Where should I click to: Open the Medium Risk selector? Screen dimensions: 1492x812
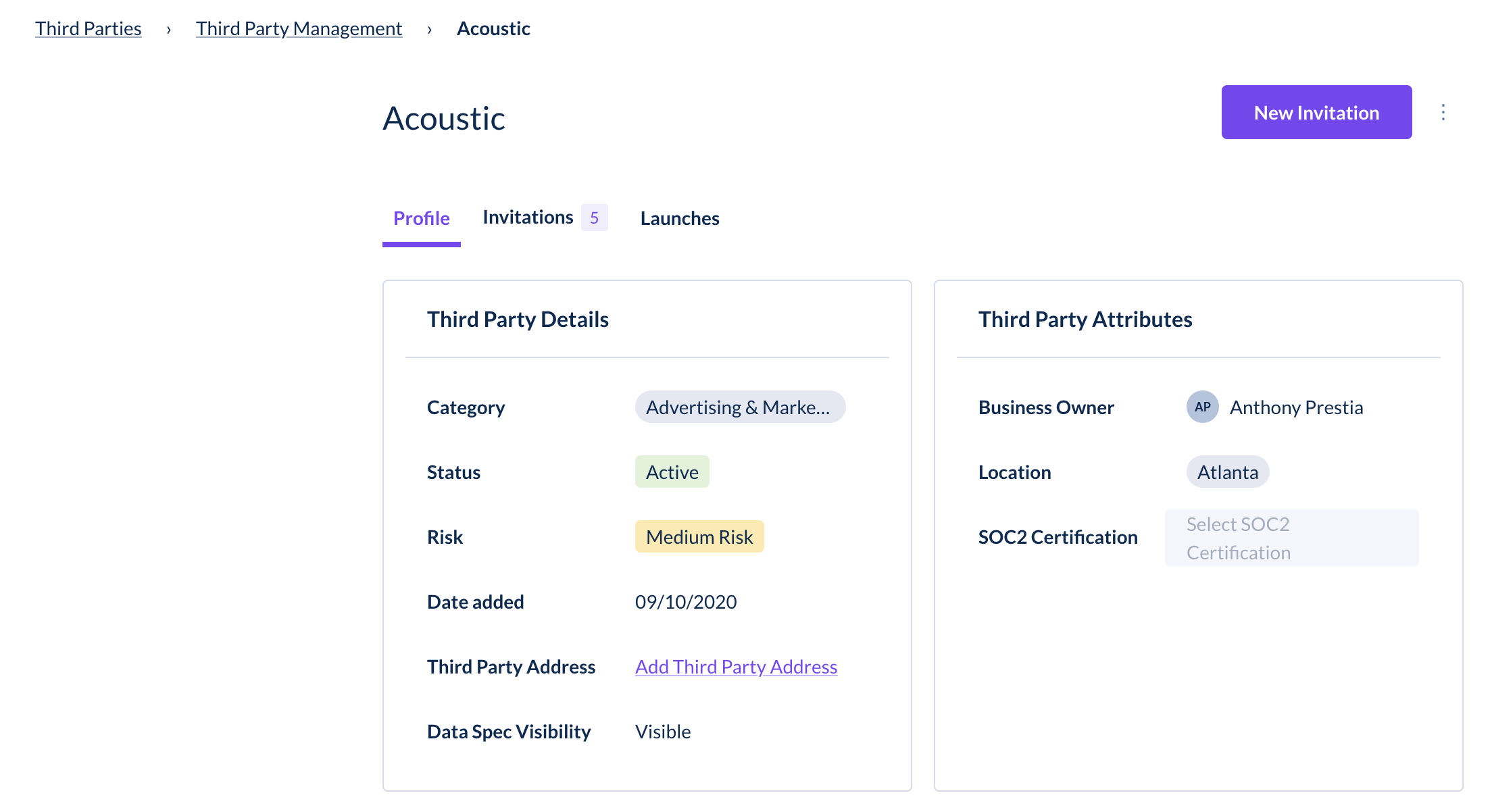[699, 536]
